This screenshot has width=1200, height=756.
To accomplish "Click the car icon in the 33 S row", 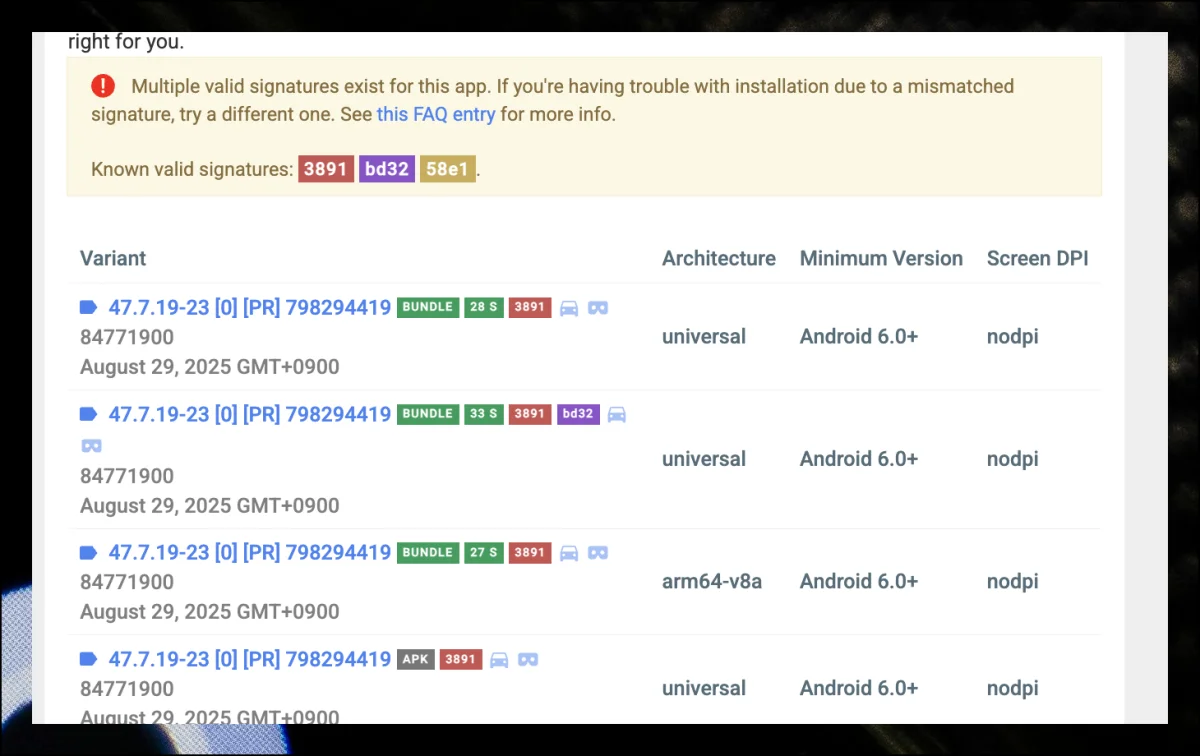I will 617,414.
